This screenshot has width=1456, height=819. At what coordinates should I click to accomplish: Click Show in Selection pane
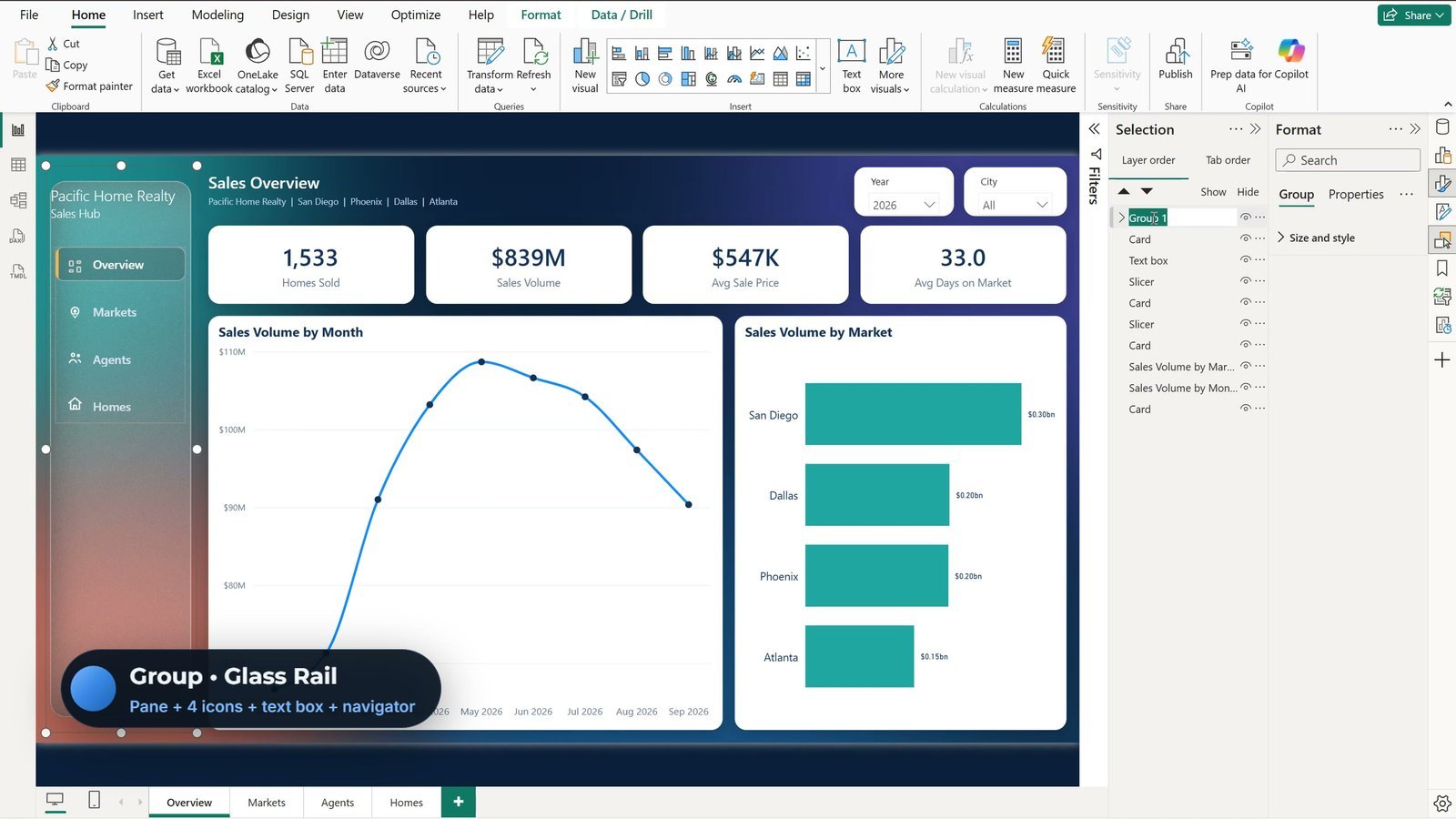click(1213, 192)
